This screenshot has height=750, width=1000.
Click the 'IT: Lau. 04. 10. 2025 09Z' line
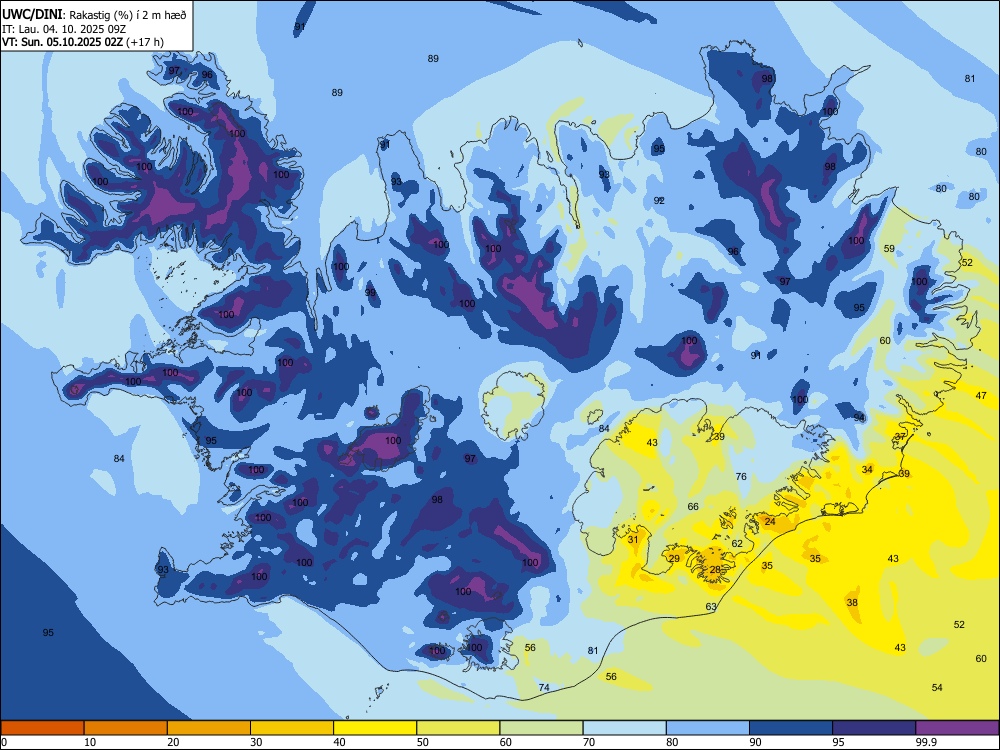(64, 29)
